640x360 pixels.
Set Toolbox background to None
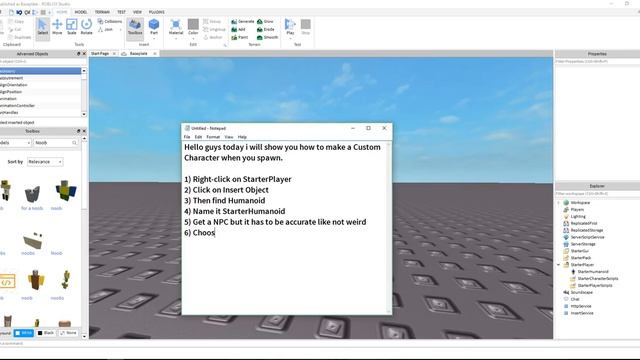68,333
